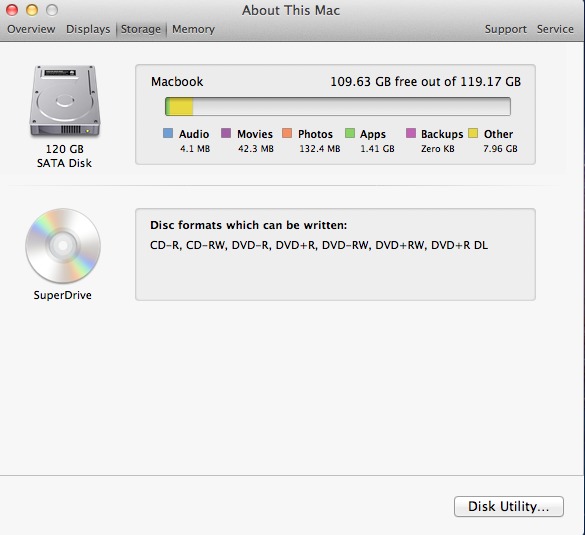The width and height of the screenshot is (585, 535).
Task: Click the '120 GB SATA Disk' label
Action: (64, 156)
